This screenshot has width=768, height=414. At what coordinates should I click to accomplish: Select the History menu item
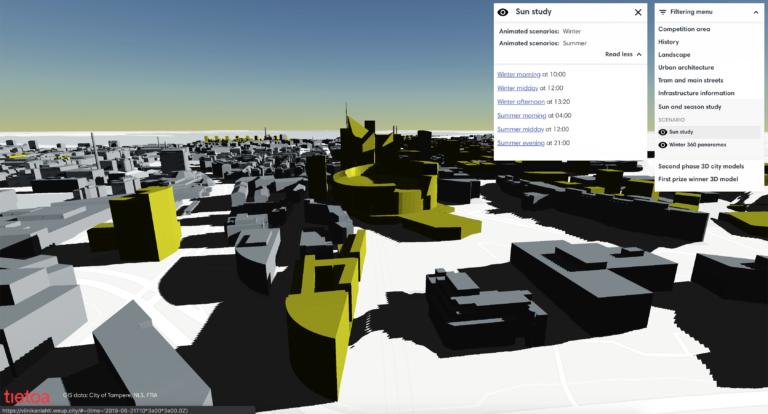point(669,42)
